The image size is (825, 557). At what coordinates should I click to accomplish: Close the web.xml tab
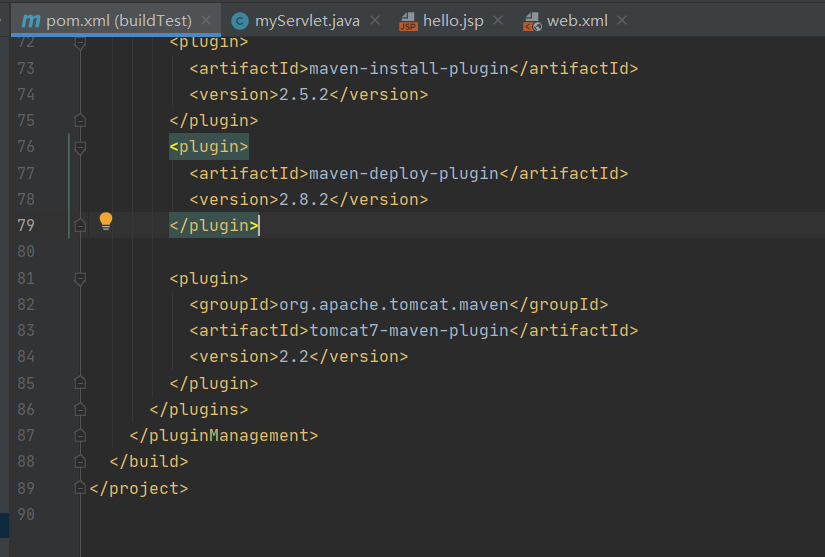click(x=622, y=20)
